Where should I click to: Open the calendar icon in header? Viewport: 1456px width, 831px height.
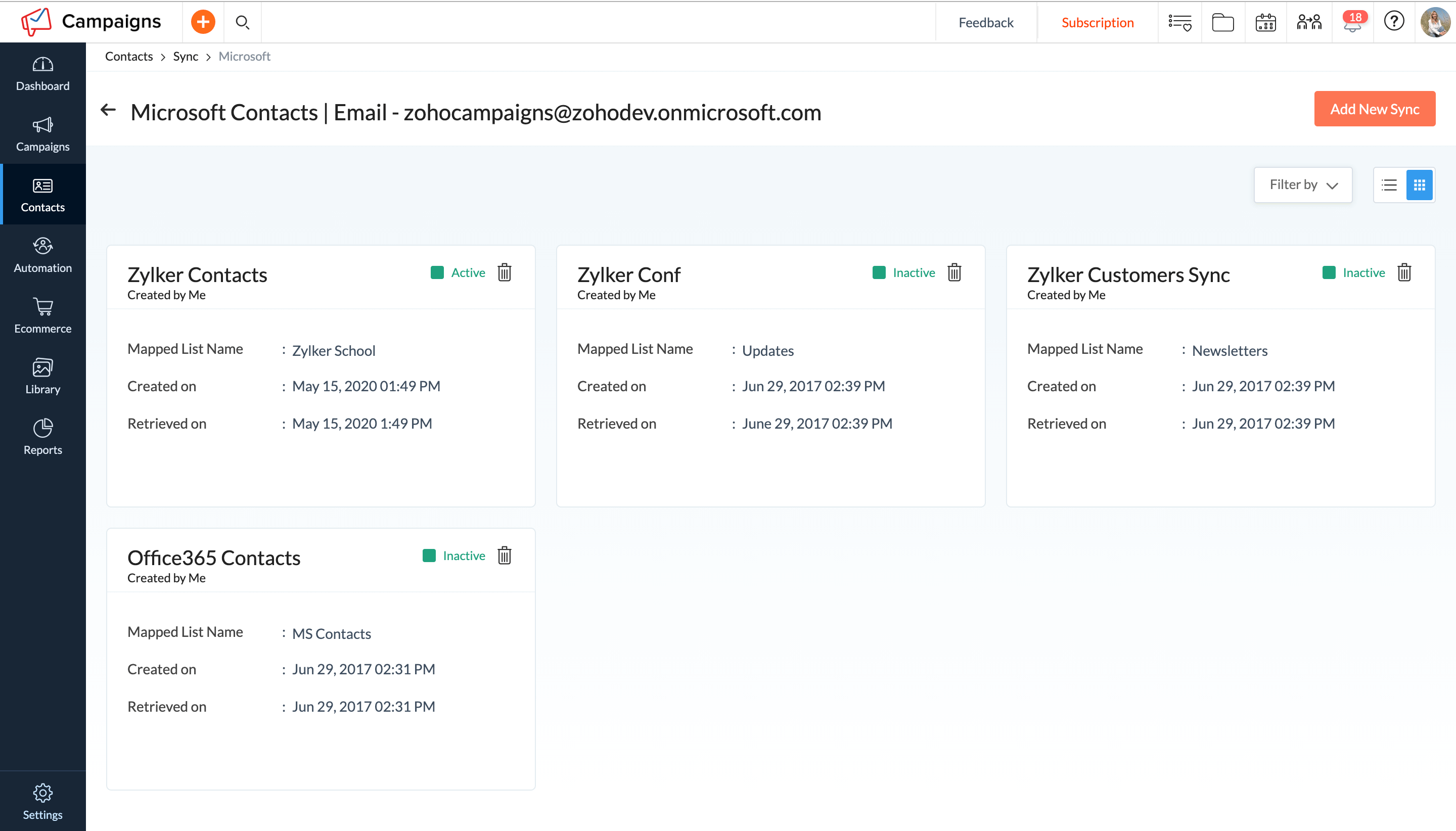tap(1265, 23)
